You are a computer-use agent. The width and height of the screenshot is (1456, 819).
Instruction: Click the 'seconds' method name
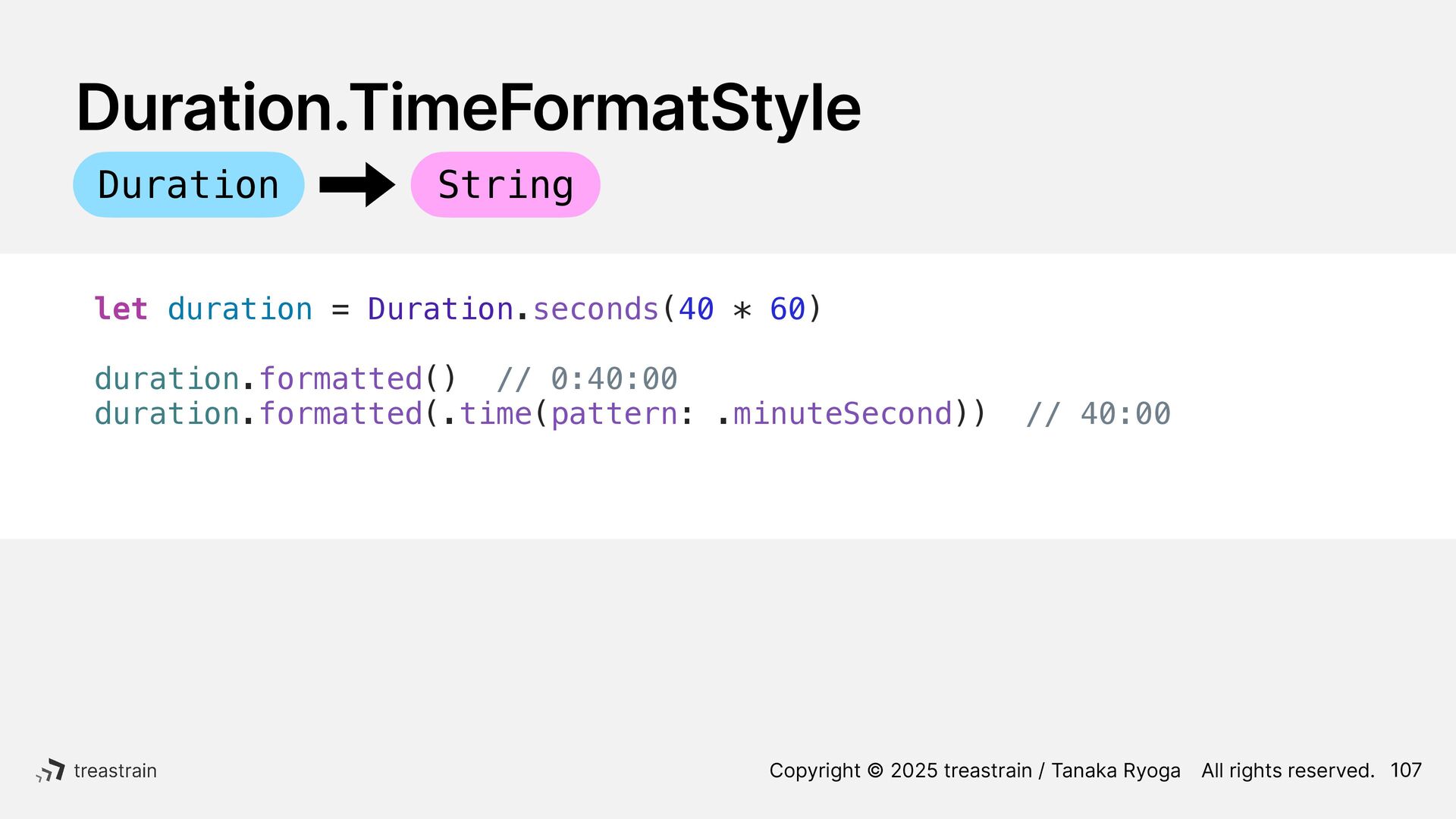click(595, 309)
